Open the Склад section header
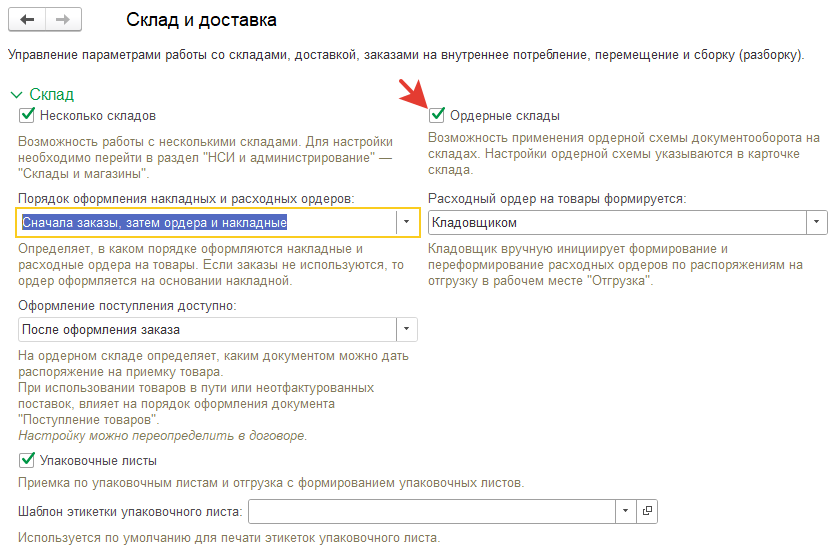 point(52,94)
